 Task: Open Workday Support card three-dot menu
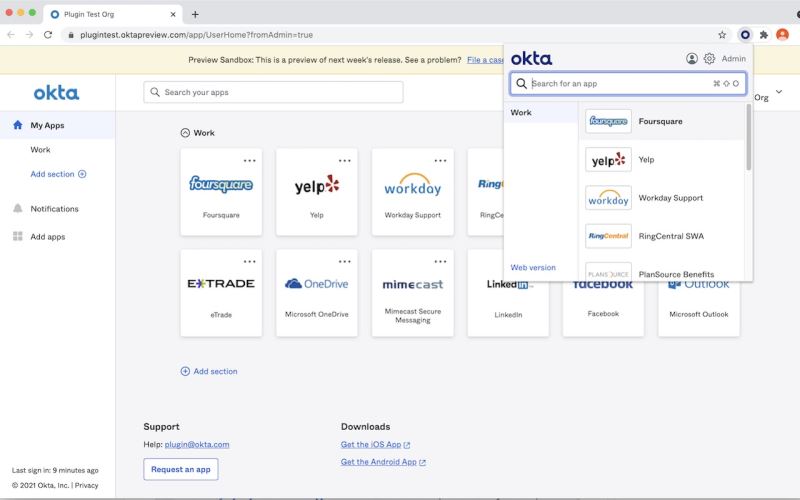tap(440, 161)
